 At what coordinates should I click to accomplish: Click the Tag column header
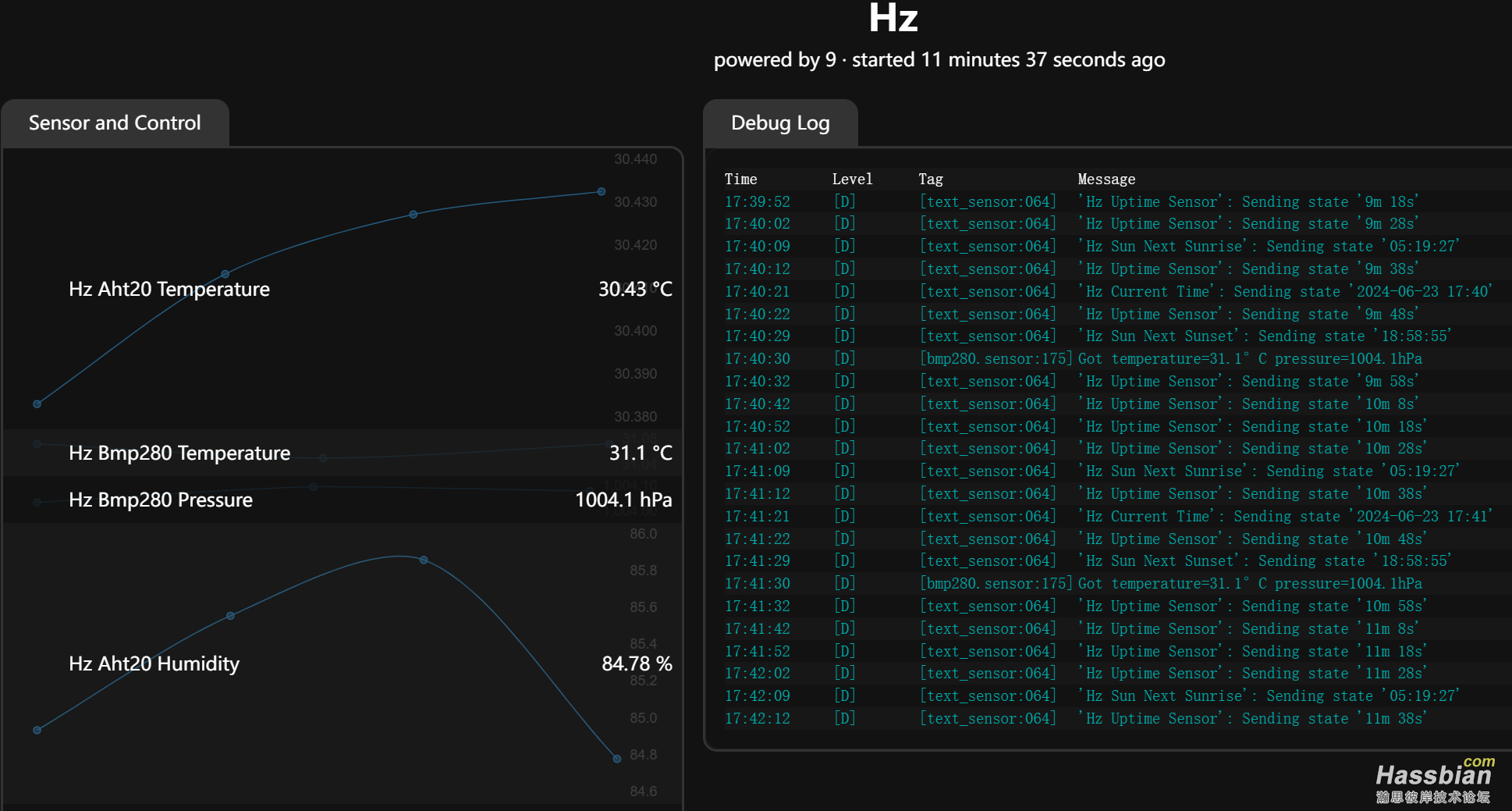tap(931, 179)
